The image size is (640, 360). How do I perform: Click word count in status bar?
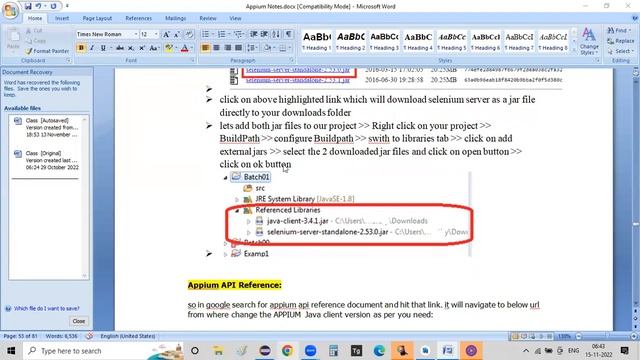click(62, 336)
